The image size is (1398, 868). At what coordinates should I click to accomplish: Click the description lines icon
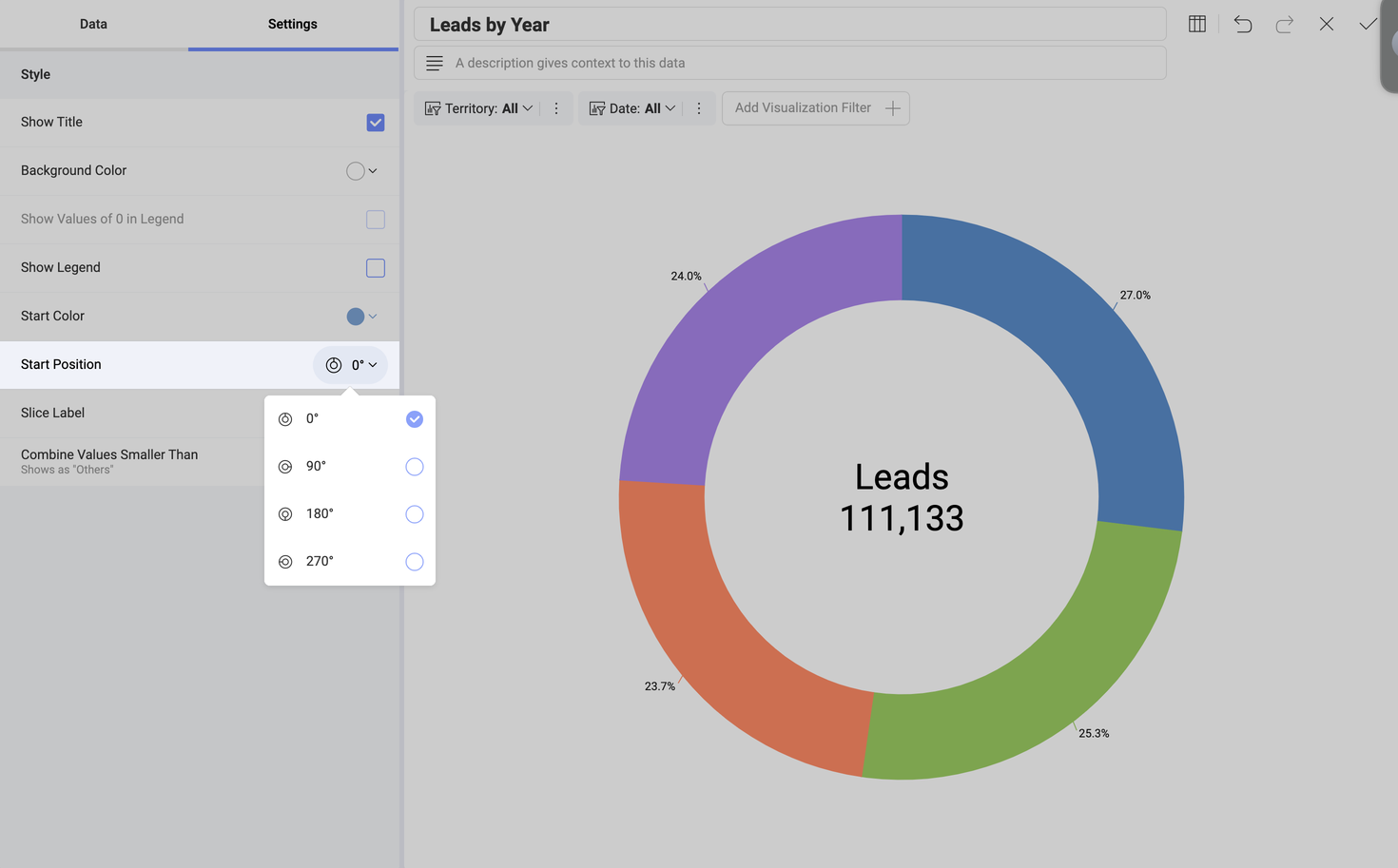coord(435,63)
